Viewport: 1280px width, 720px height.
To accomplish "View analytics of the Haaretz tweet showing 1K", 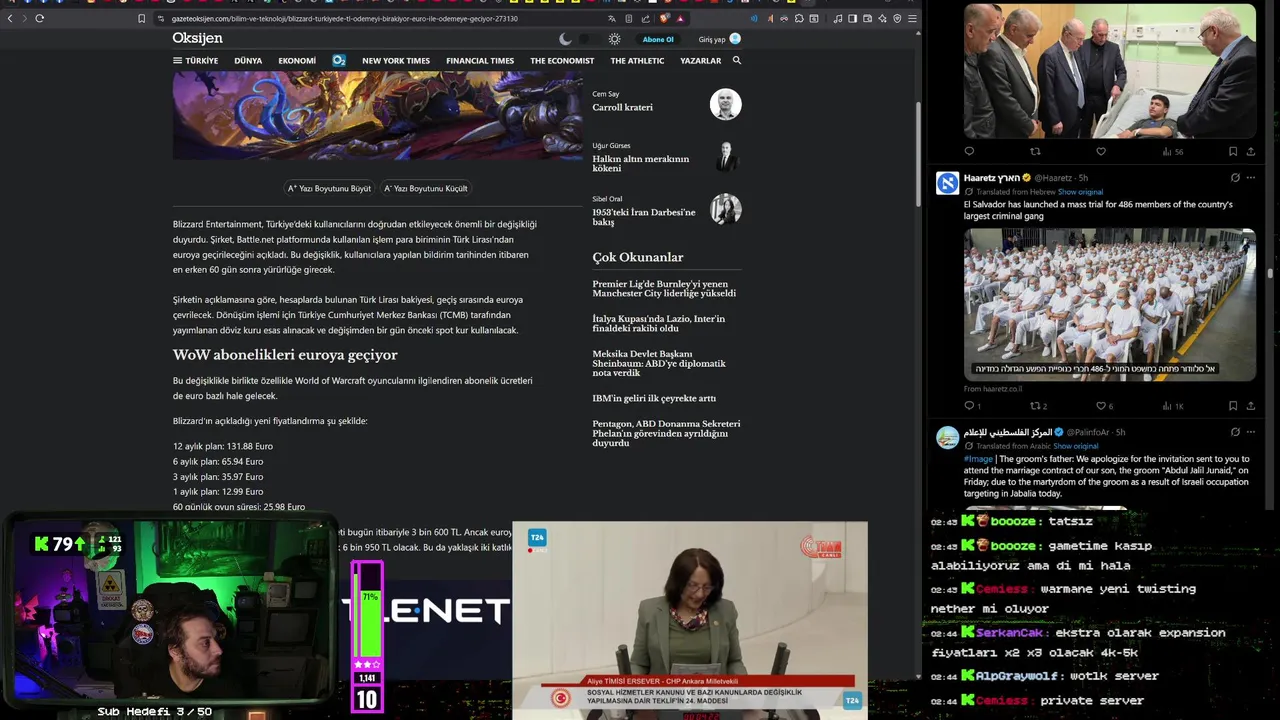I will tap(1173, 406).
